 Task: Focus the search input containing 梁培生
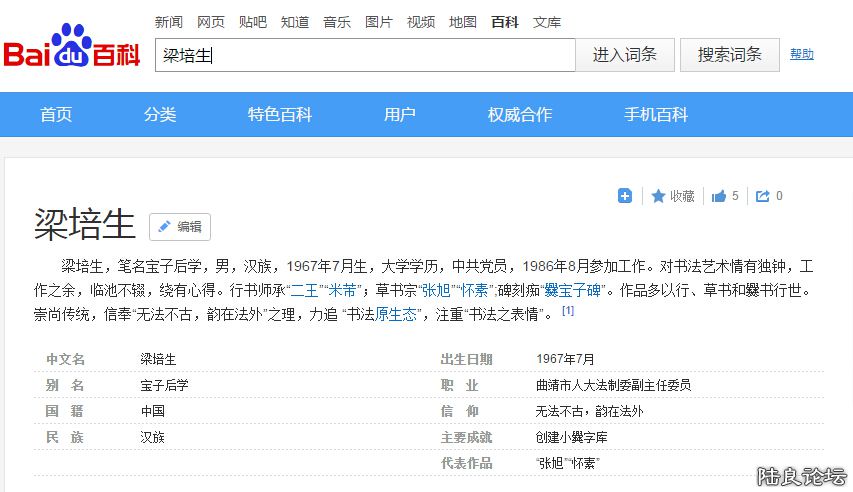[x=365, y=55]
